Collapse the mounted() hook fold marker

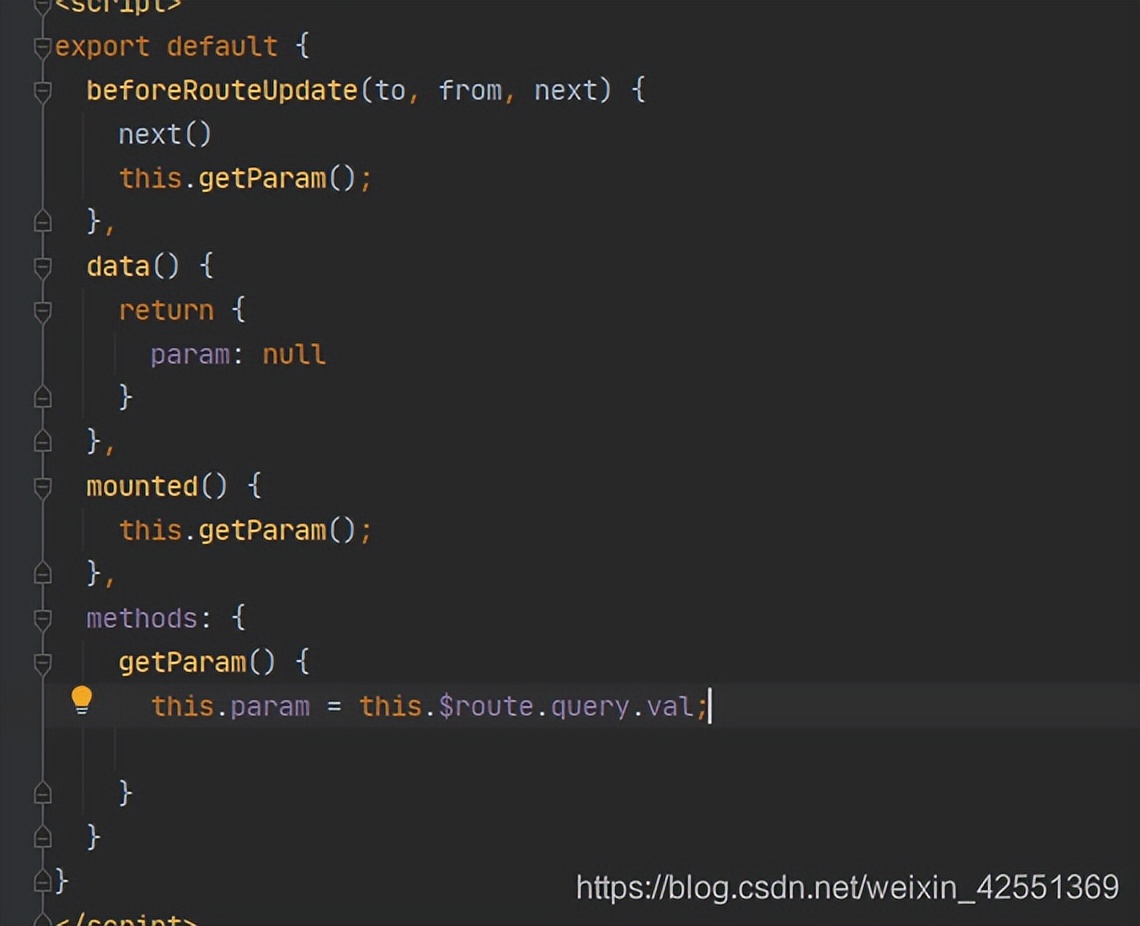tap(42, 487)
